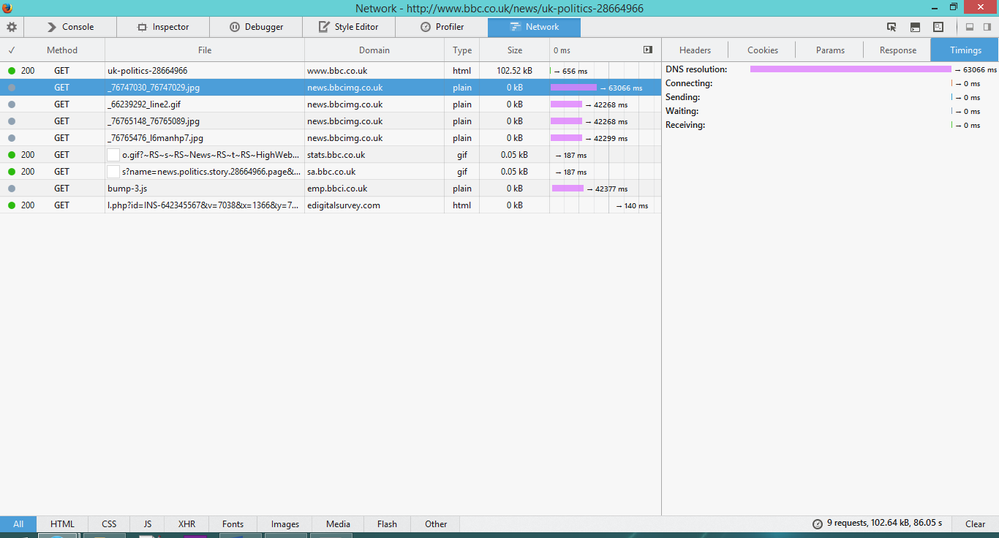Sort requests by Domain column

click(374, 50)
